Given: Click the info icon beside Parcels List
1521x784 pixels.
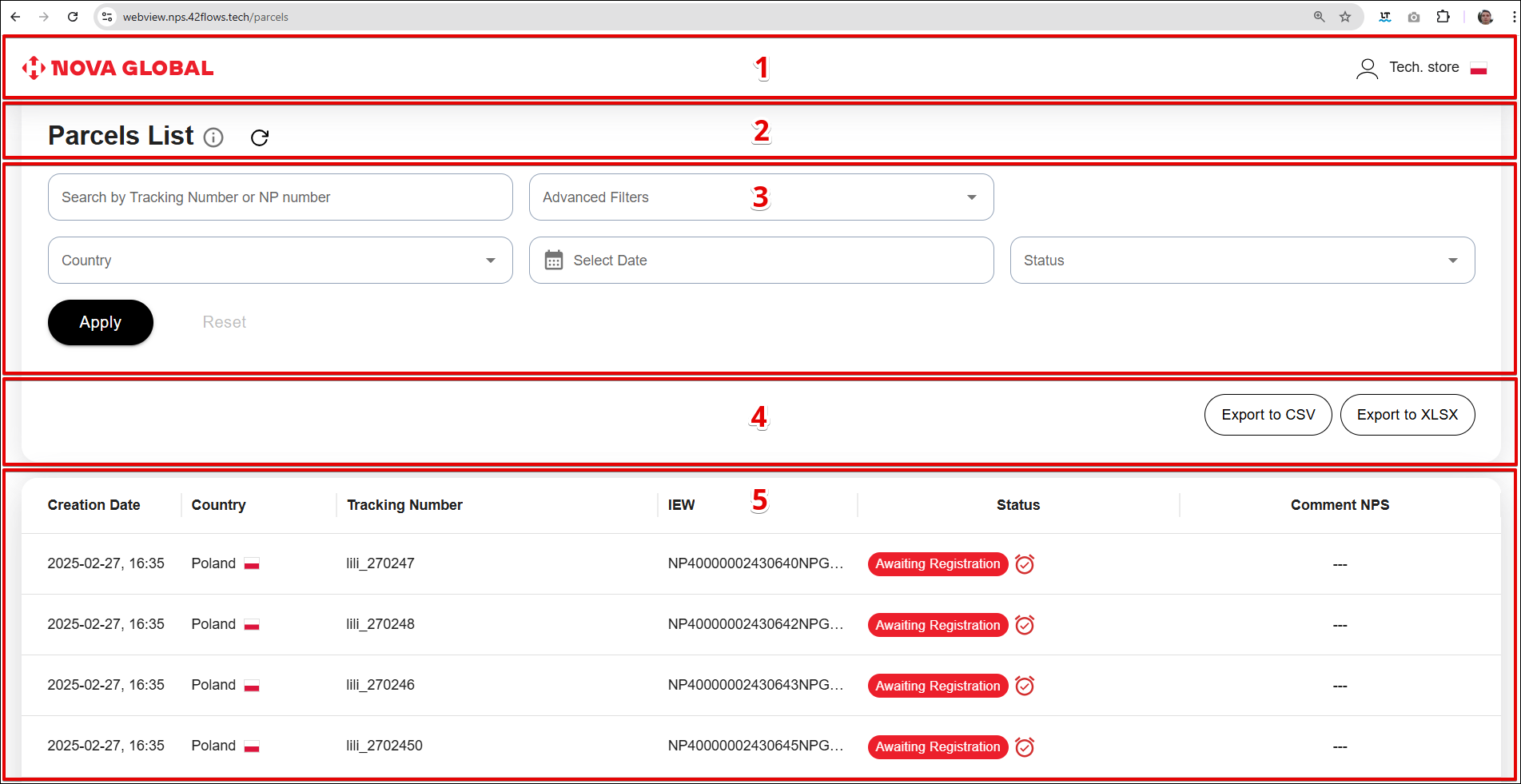Looking at the screenshot, I should [213, 137].
